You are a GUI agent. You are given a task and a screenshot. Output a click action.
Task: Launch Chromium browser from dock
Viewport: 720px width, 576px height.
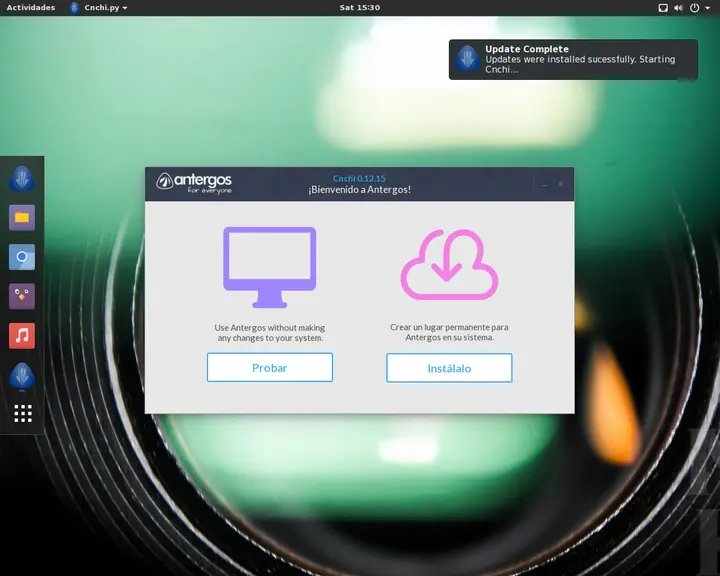(22, 257)
